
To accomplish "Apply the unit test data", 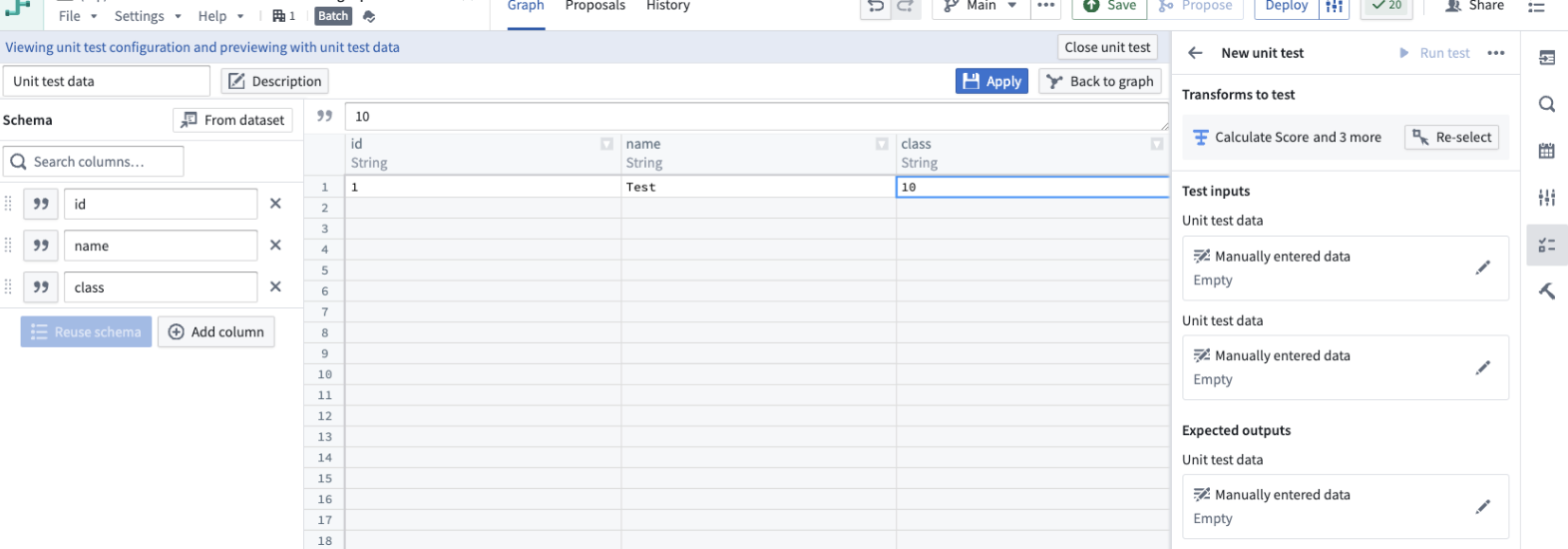I will [x=992, y=81].
